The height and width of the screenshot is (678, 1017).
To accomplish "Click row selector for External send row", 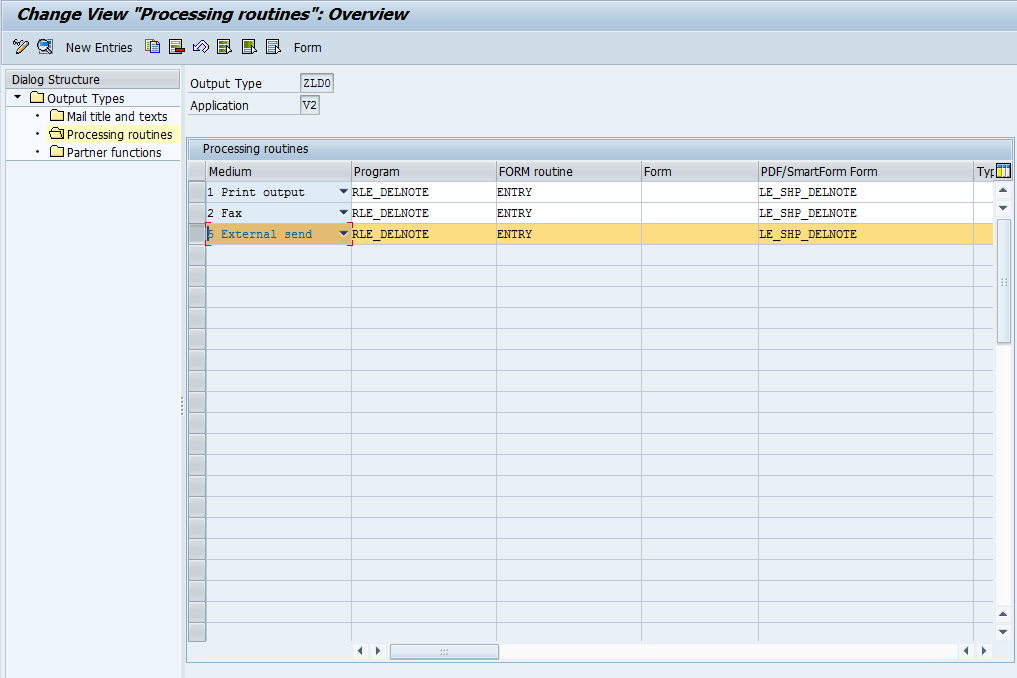I will 197,234.
